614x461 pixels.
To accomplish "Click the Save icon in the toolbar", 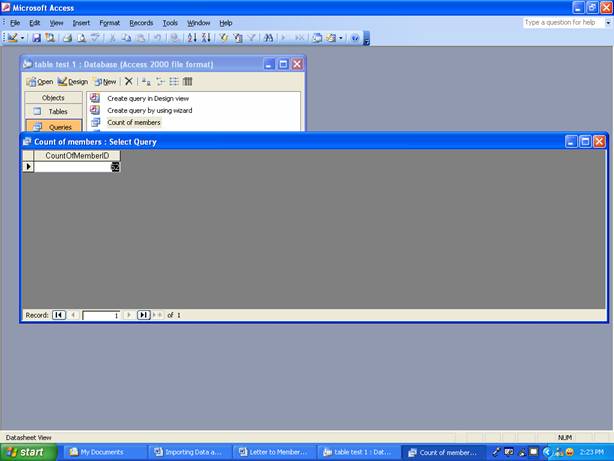I will (x=36, y=38).
